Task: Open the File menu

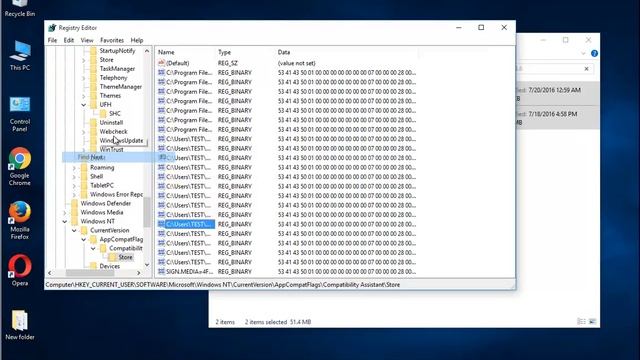Action: coord(52,40)
